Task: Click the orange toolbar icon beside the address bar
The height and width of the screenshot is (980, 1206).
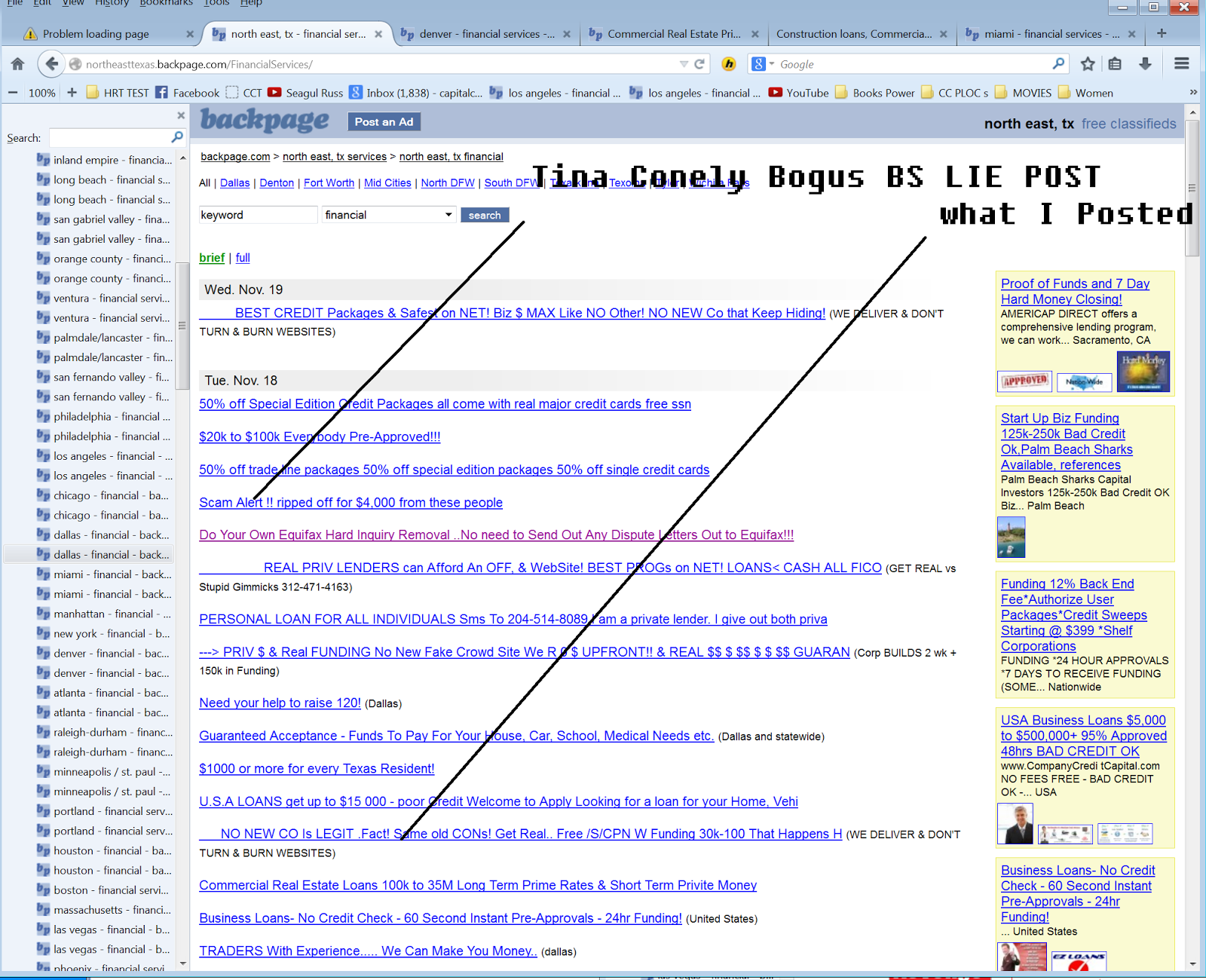Action: [729, 64]
